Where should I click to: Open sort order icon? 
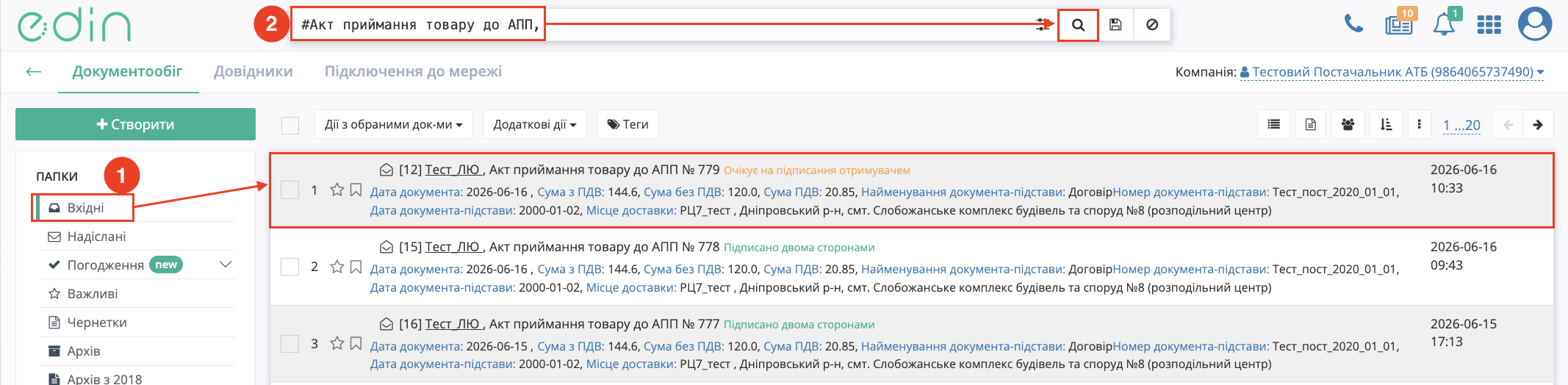[1386, 125]
